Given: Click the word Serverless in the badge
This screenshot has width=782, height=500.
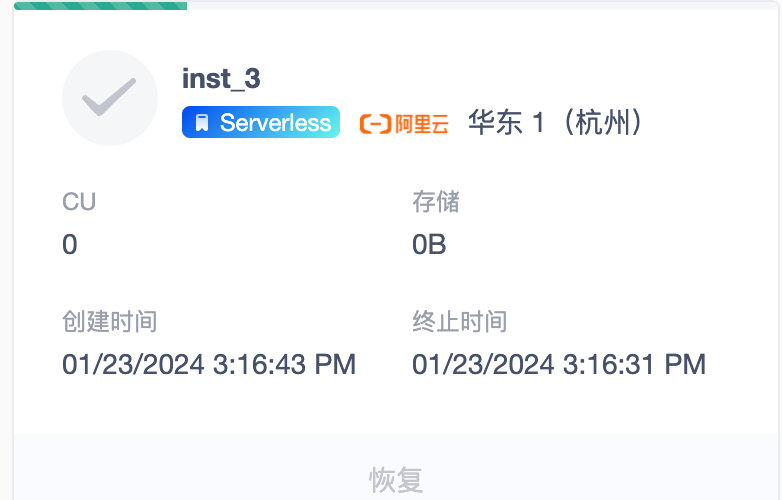Looking at the screenshot, I should coord(275,123).
